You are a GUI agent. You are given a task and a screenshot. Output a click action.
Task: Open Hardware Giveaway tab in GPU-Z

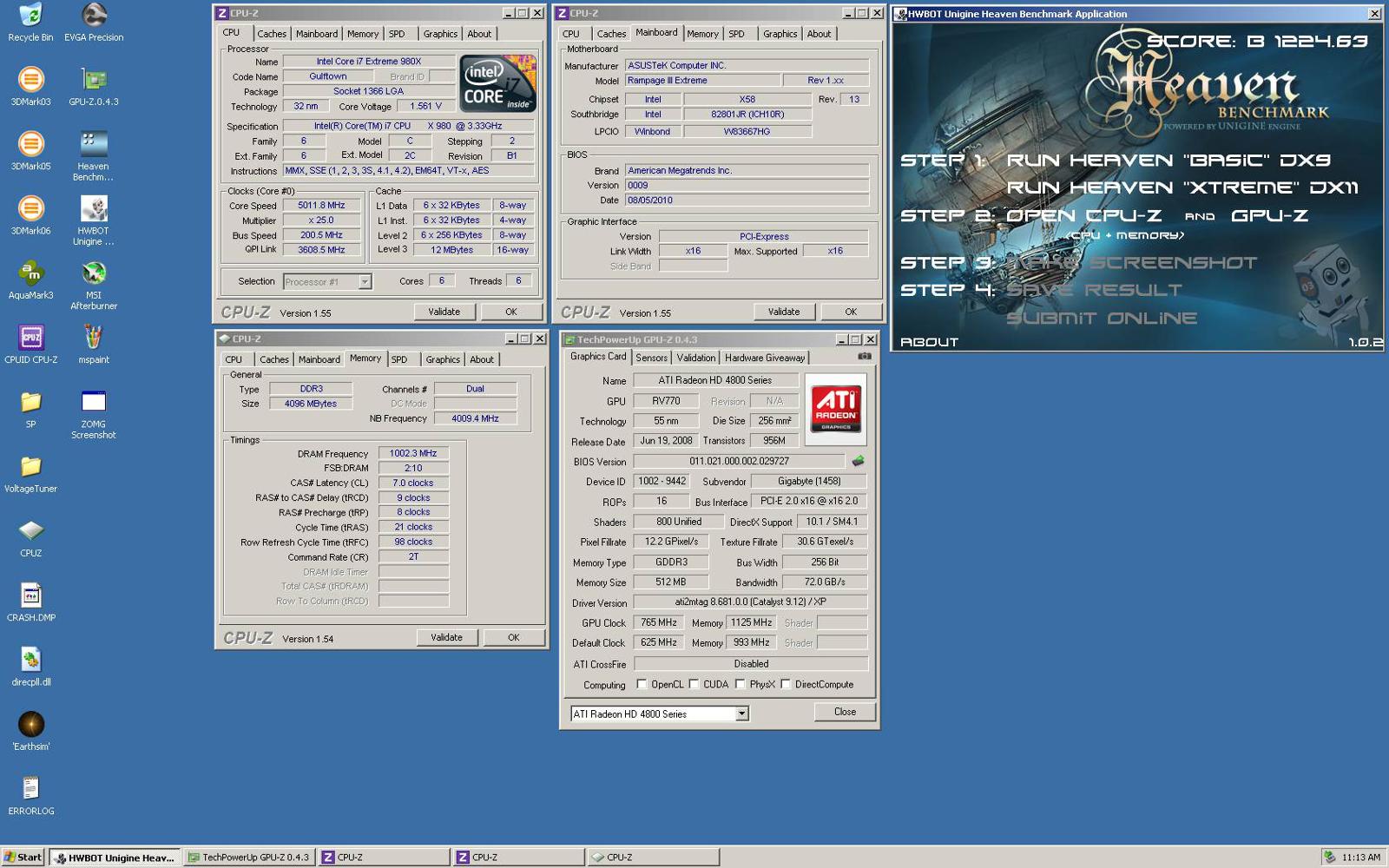[x=765, y=358]
